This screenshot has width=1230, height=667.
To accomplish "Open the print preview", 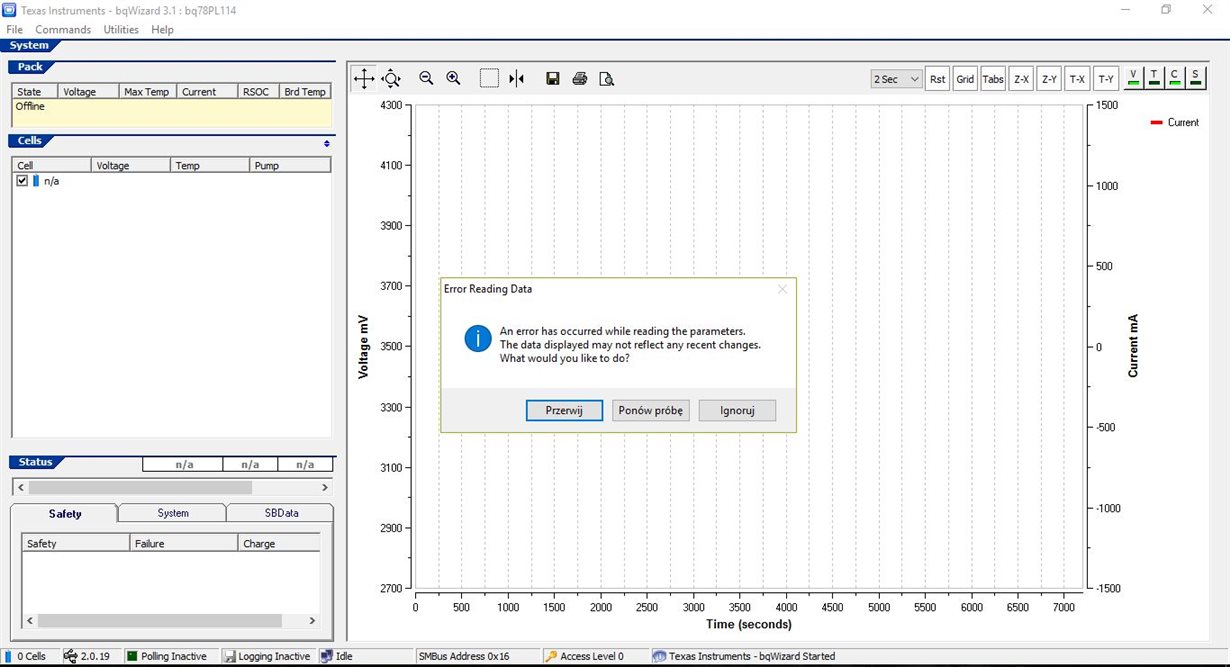I will (606, 79).
